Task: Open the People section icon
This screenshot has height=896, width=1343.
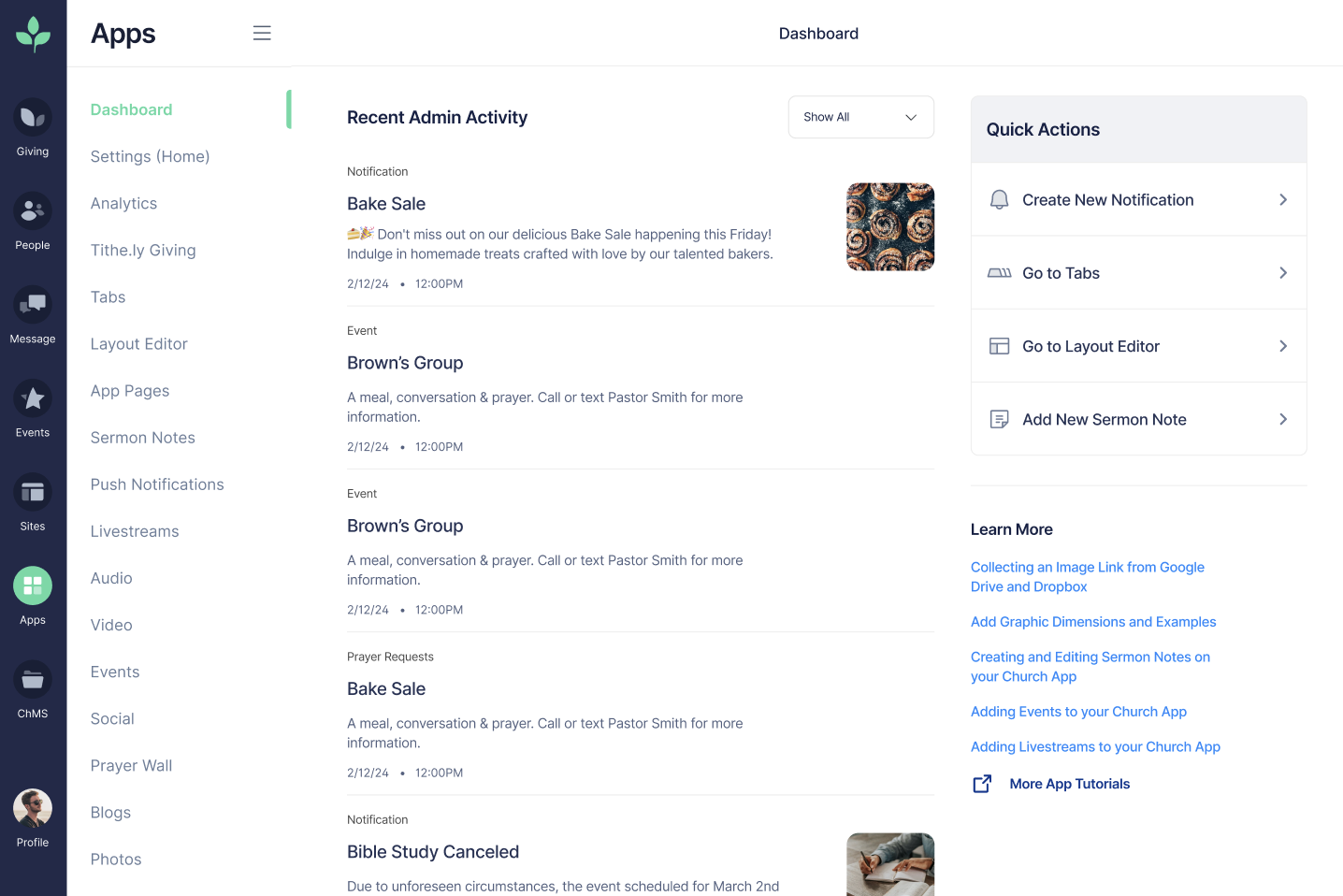Action: click(33, 211)
